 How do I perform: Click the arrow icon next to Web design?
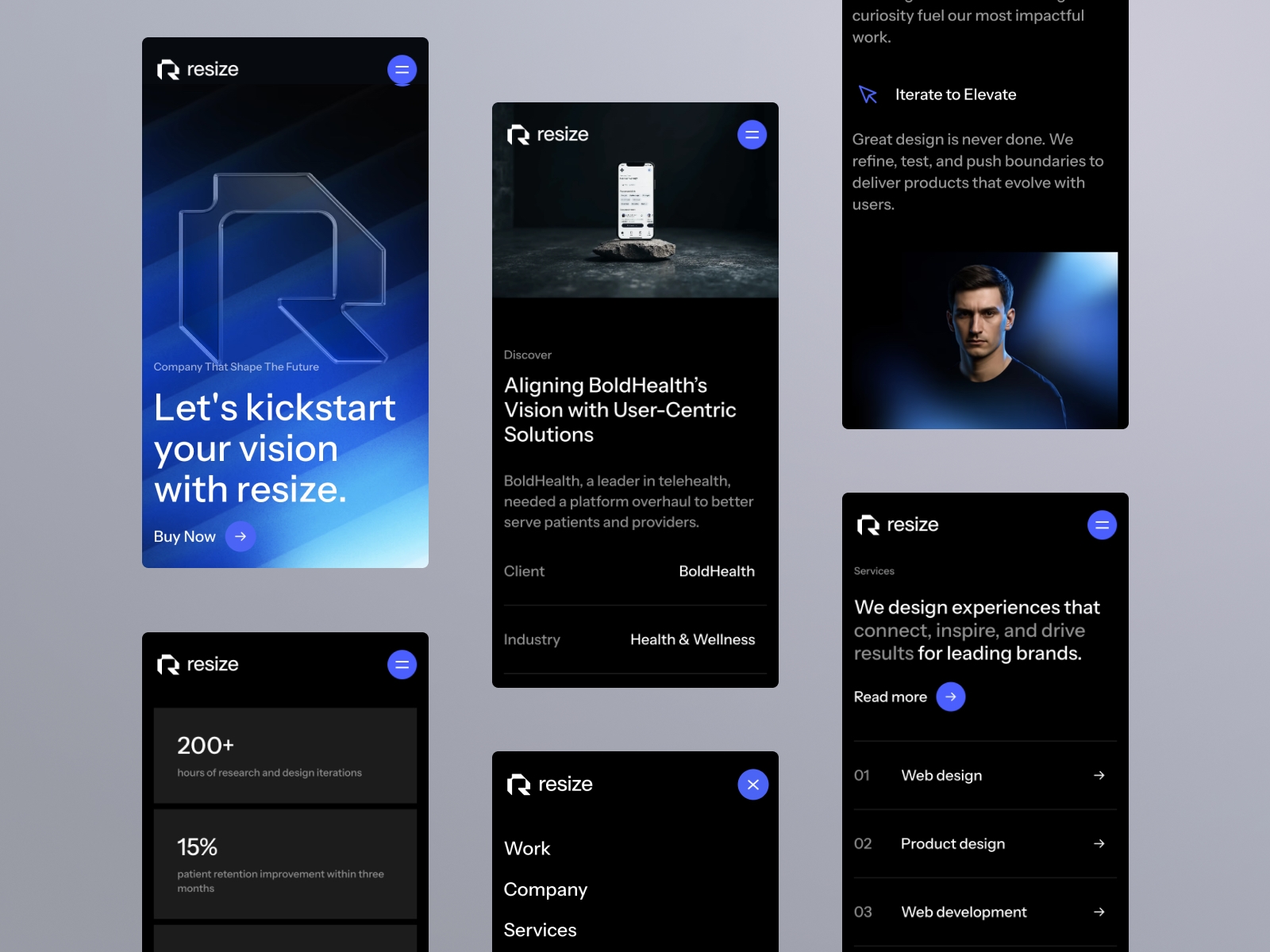pos(1099,776)
